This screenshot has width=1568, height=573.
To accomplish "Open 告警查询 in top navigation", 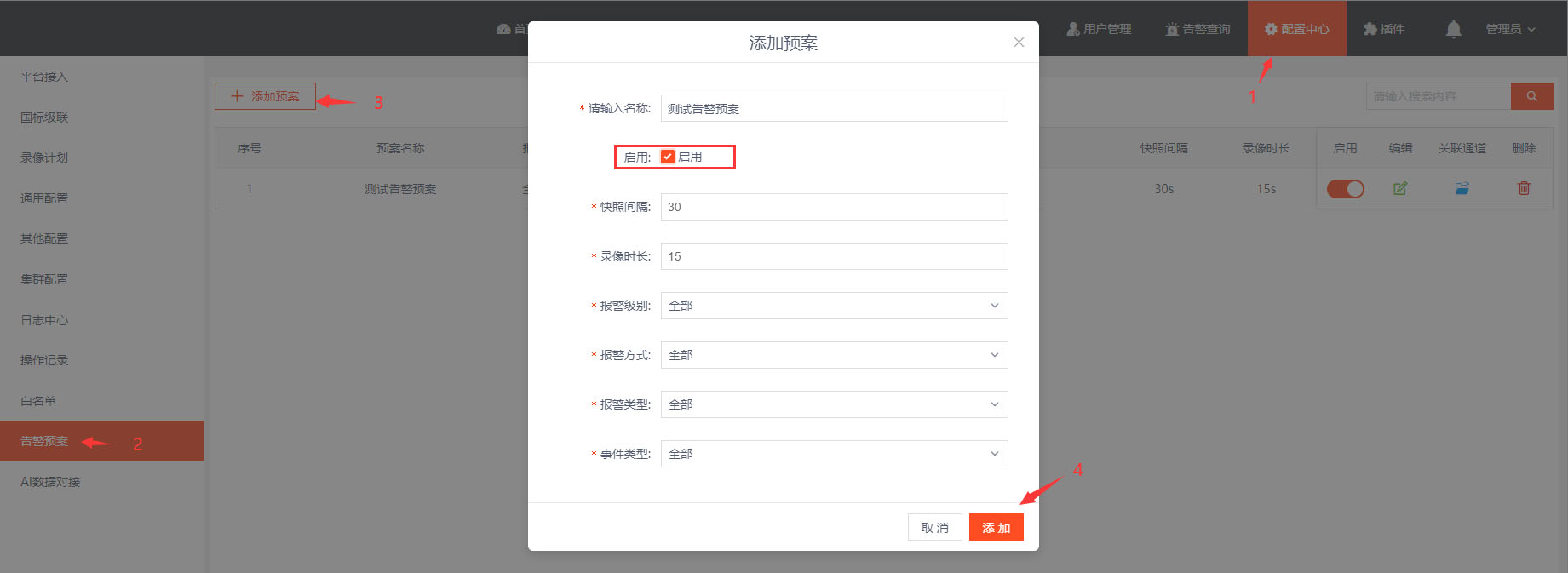I will (x=1198, y=29).
